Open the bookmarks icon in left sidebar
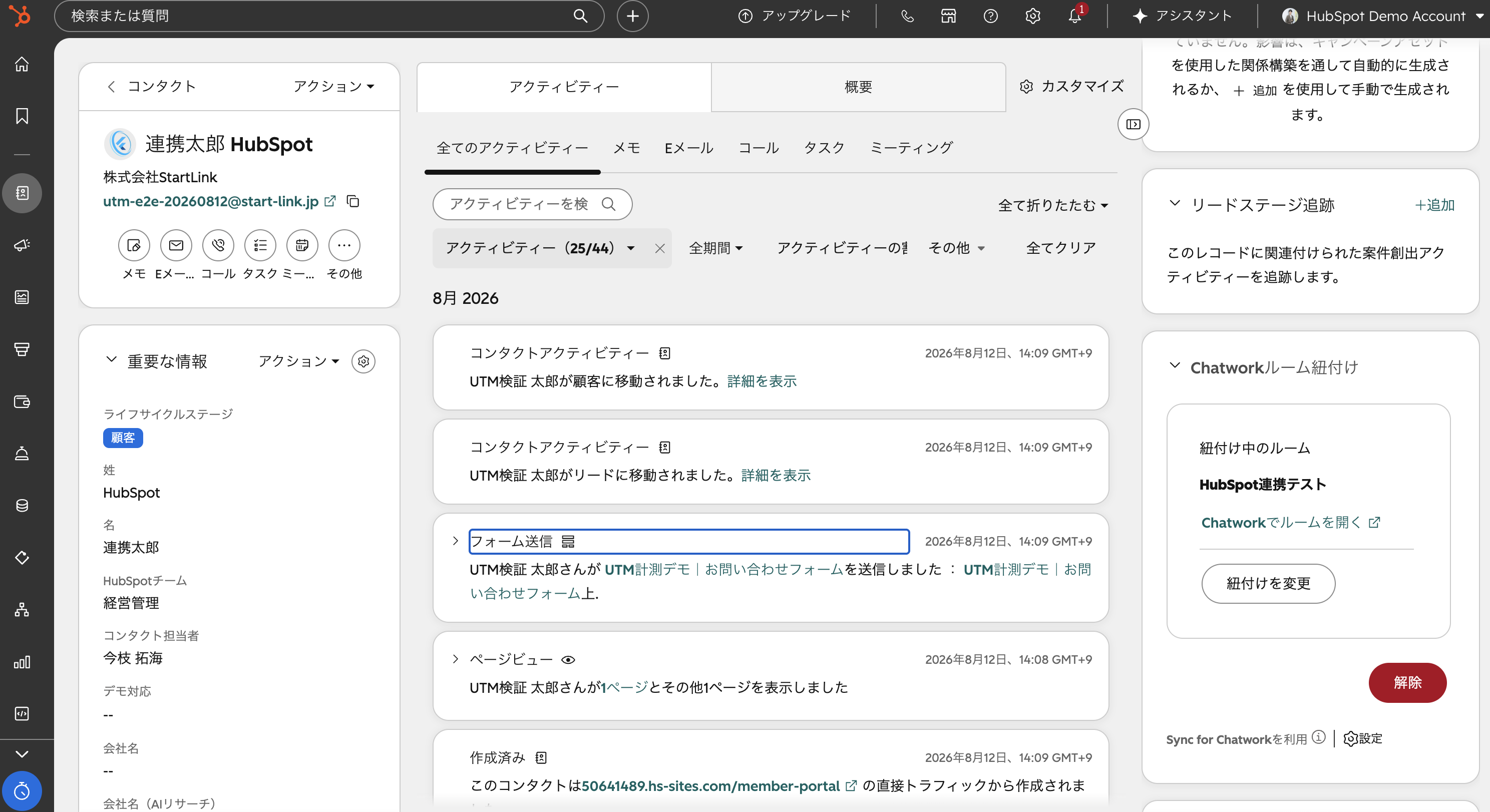The image size is (1490, 812). point(22,116)
